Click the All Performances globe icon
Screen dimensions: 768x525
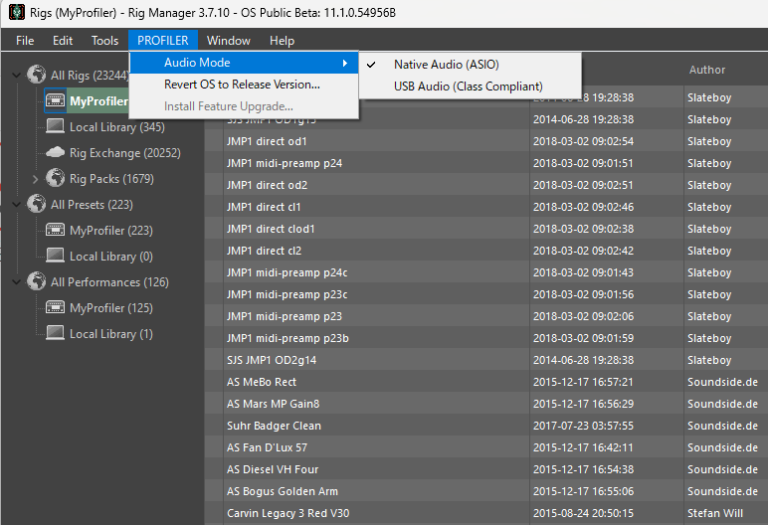37,282
